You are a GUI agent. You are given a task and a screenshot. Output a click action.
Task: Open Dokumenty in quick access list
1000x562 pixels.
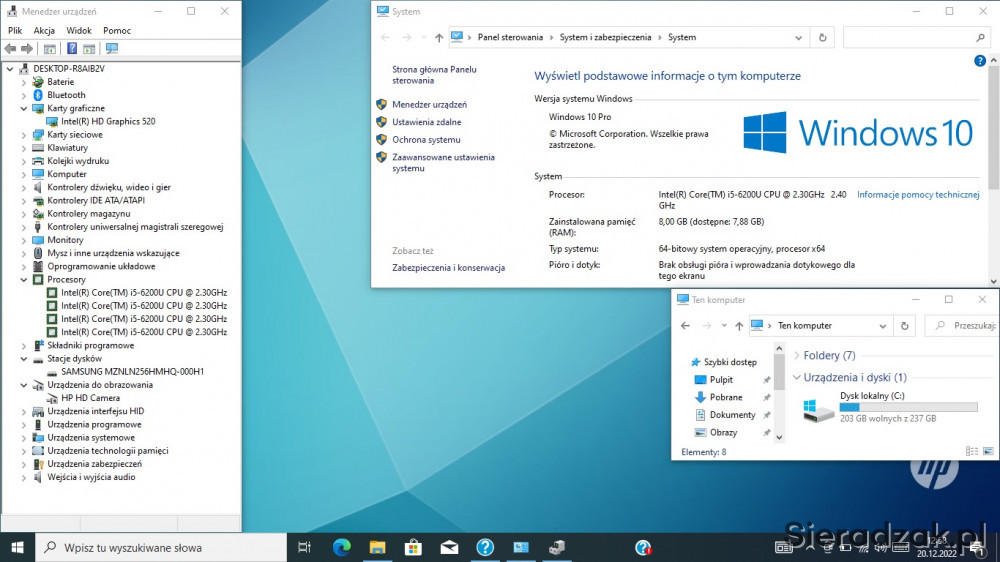[732, 415]
